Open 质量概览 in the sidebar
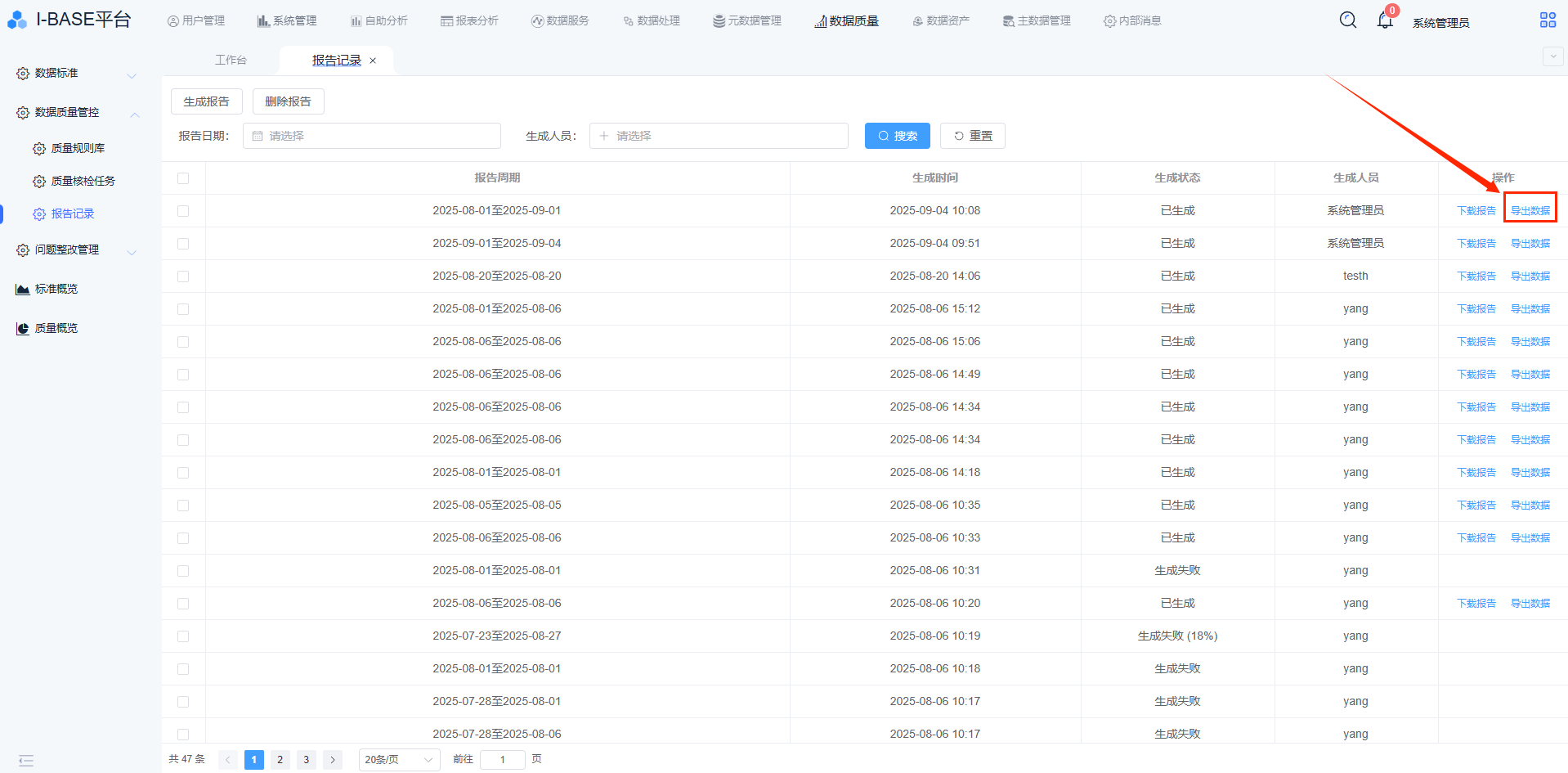The width and height of the screenshot is (1568, 773). point(56,329)
